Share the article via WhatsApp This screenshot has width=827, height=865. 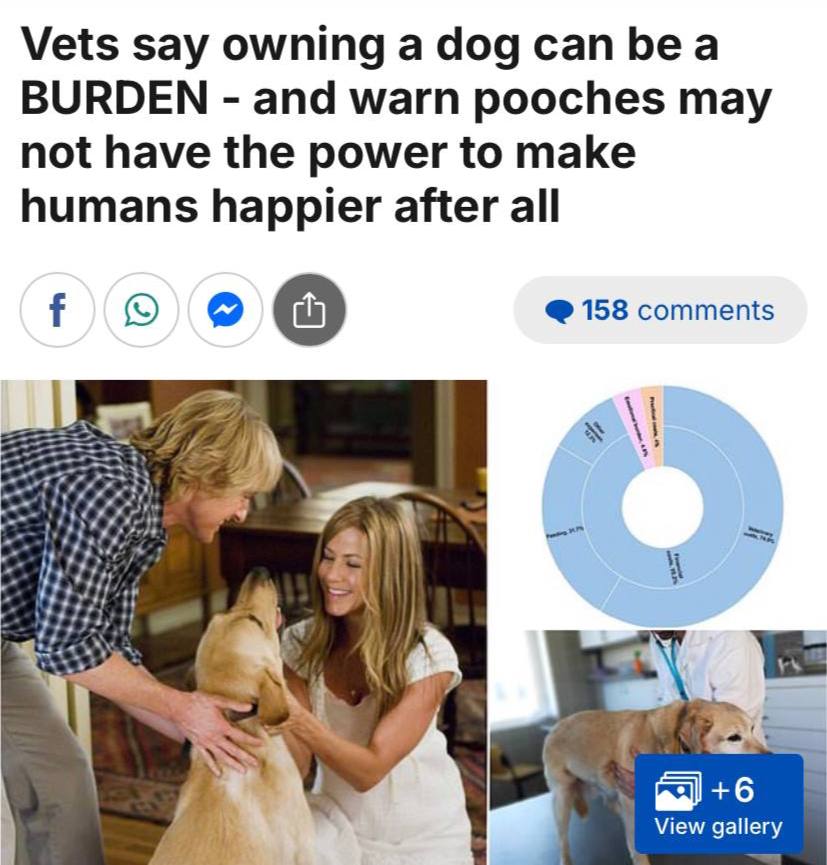pos(141,309)
